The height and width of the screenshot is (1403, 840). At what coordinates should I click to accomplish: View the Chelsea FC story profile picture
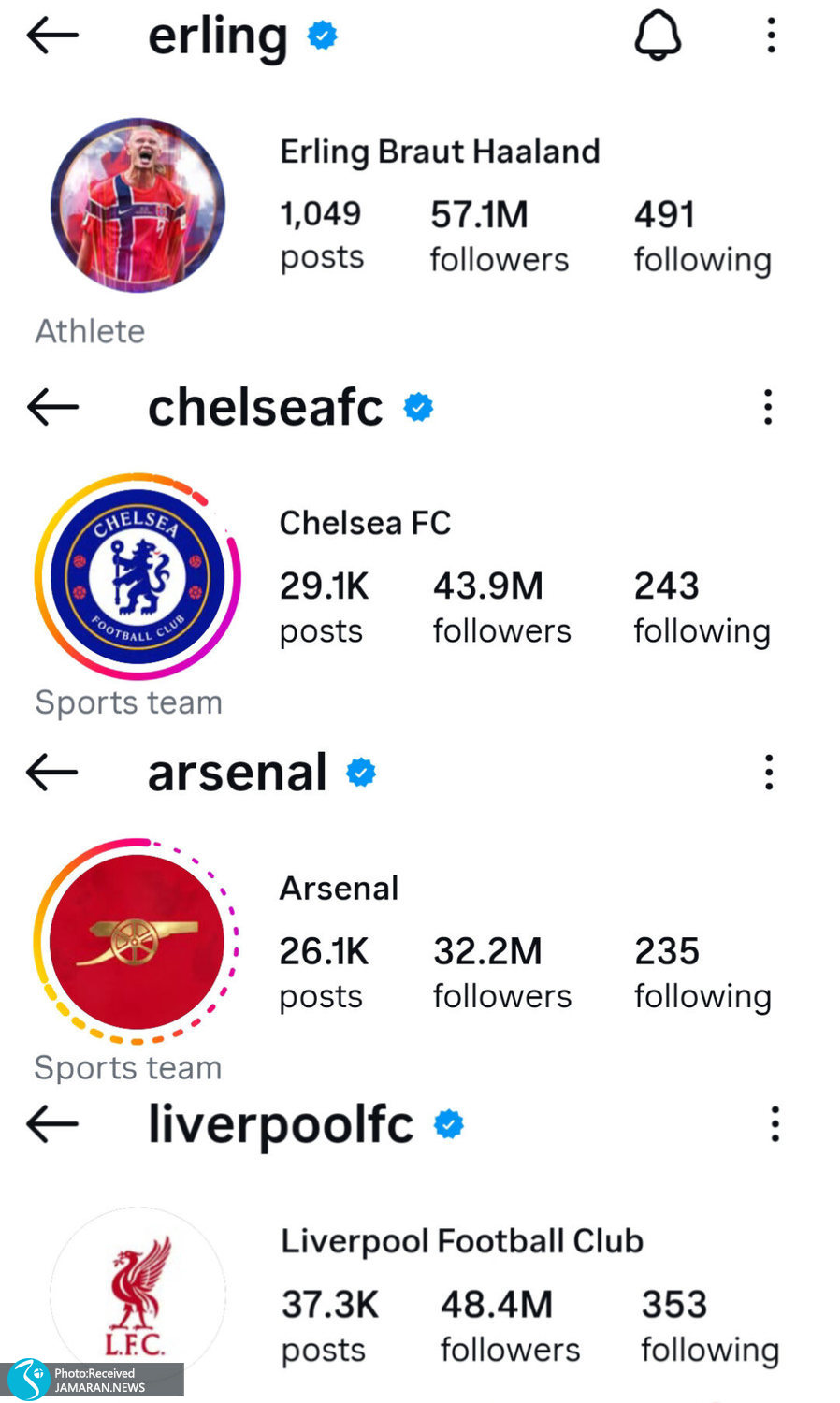tap(138, 576)
